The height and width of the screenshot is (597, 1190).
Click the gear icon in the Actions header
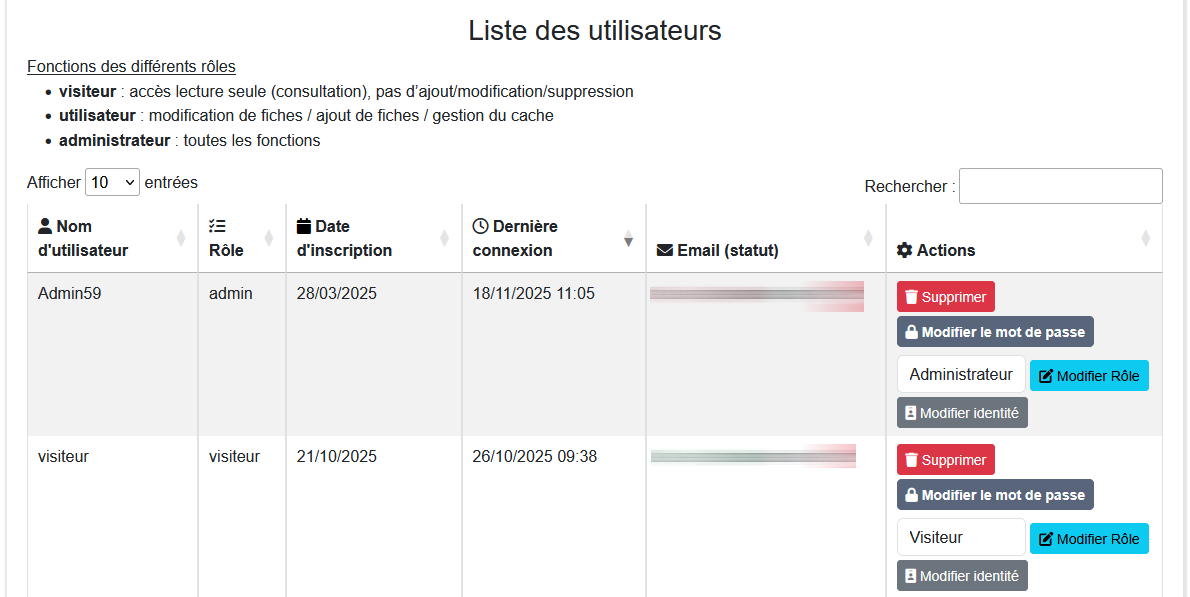pos(905,250)
